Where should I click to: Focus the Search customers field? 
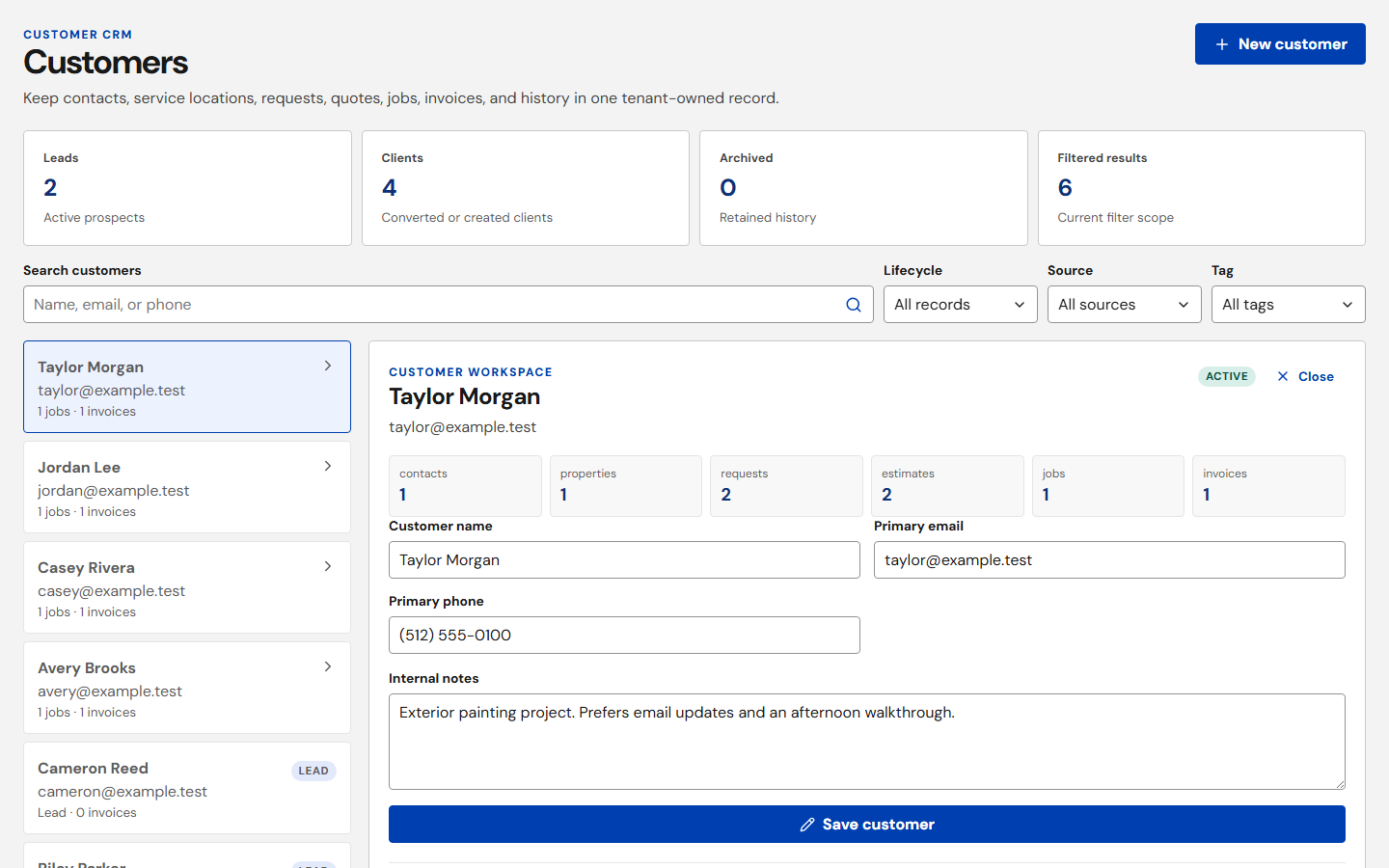[449, 305]
